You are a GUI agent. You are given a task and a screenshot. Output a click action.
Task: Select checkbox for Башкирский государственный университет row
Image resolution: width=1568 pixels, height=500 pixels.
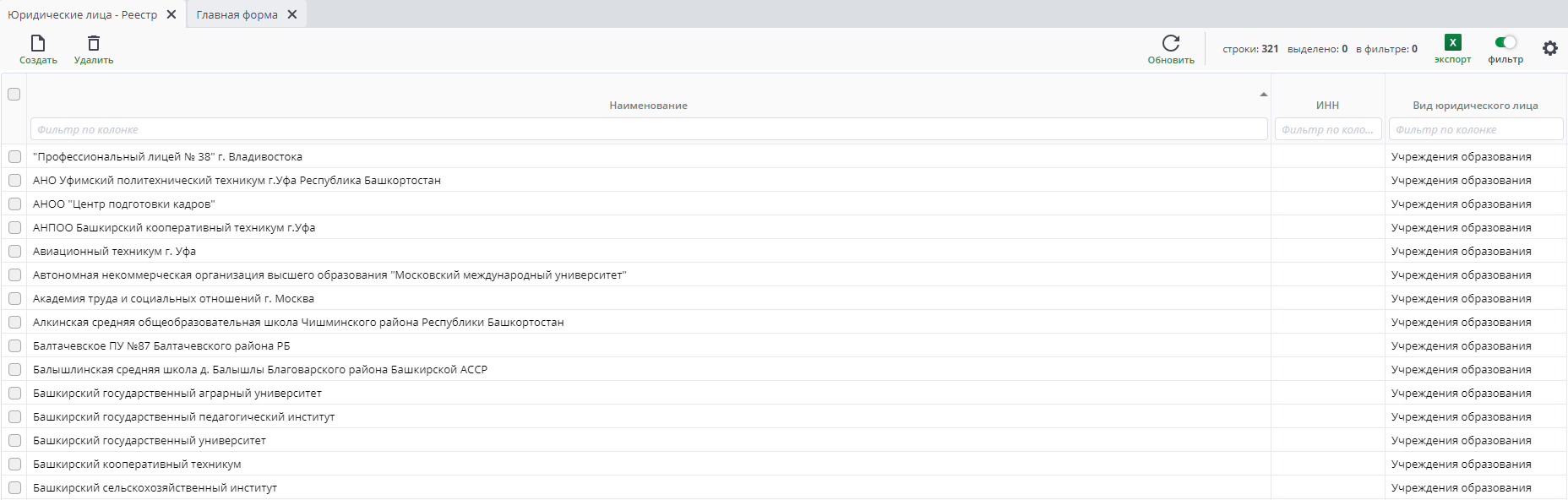click(x=14, y=440)
